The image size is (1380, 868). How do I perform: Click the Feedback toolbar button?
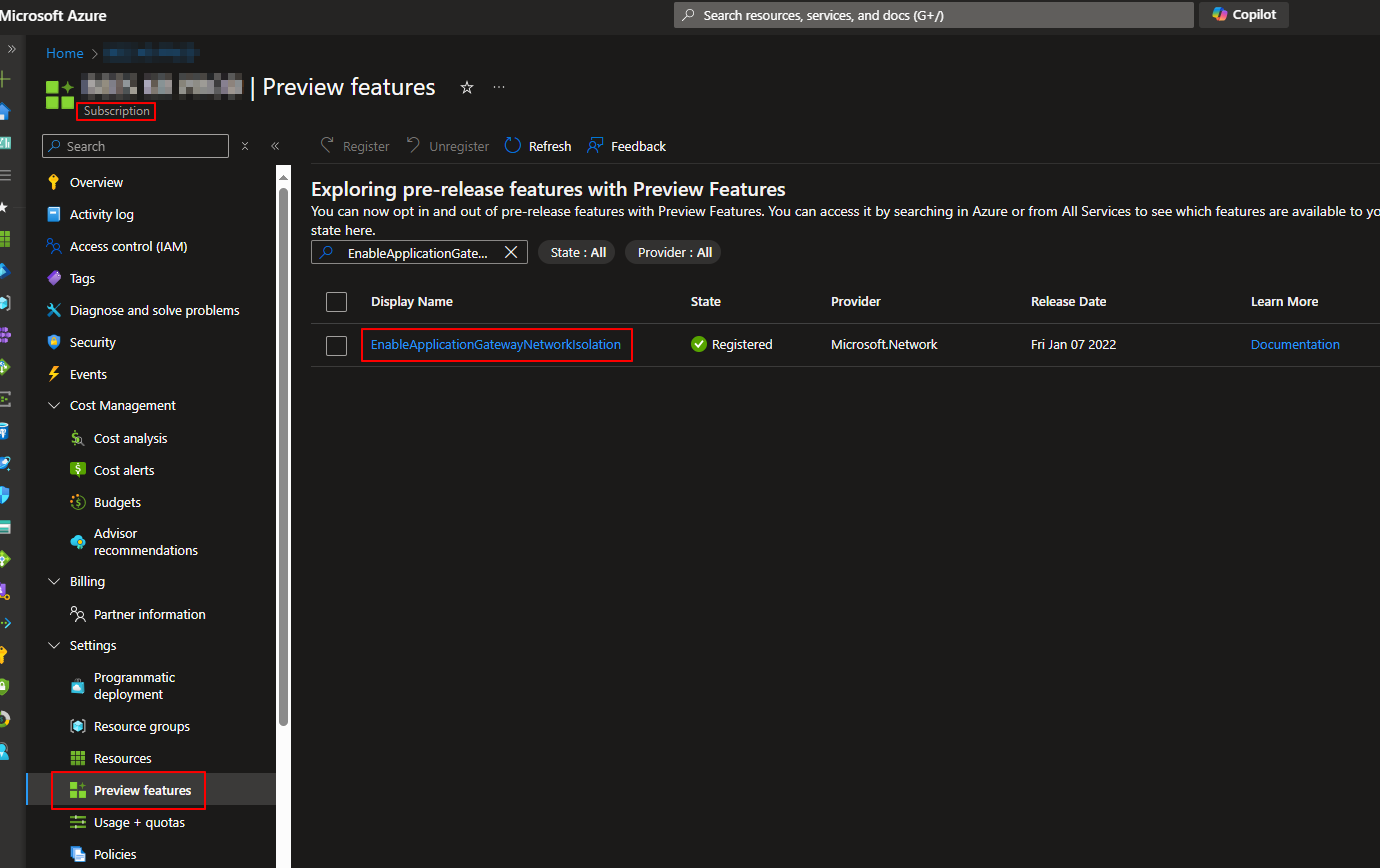point(626,146)
